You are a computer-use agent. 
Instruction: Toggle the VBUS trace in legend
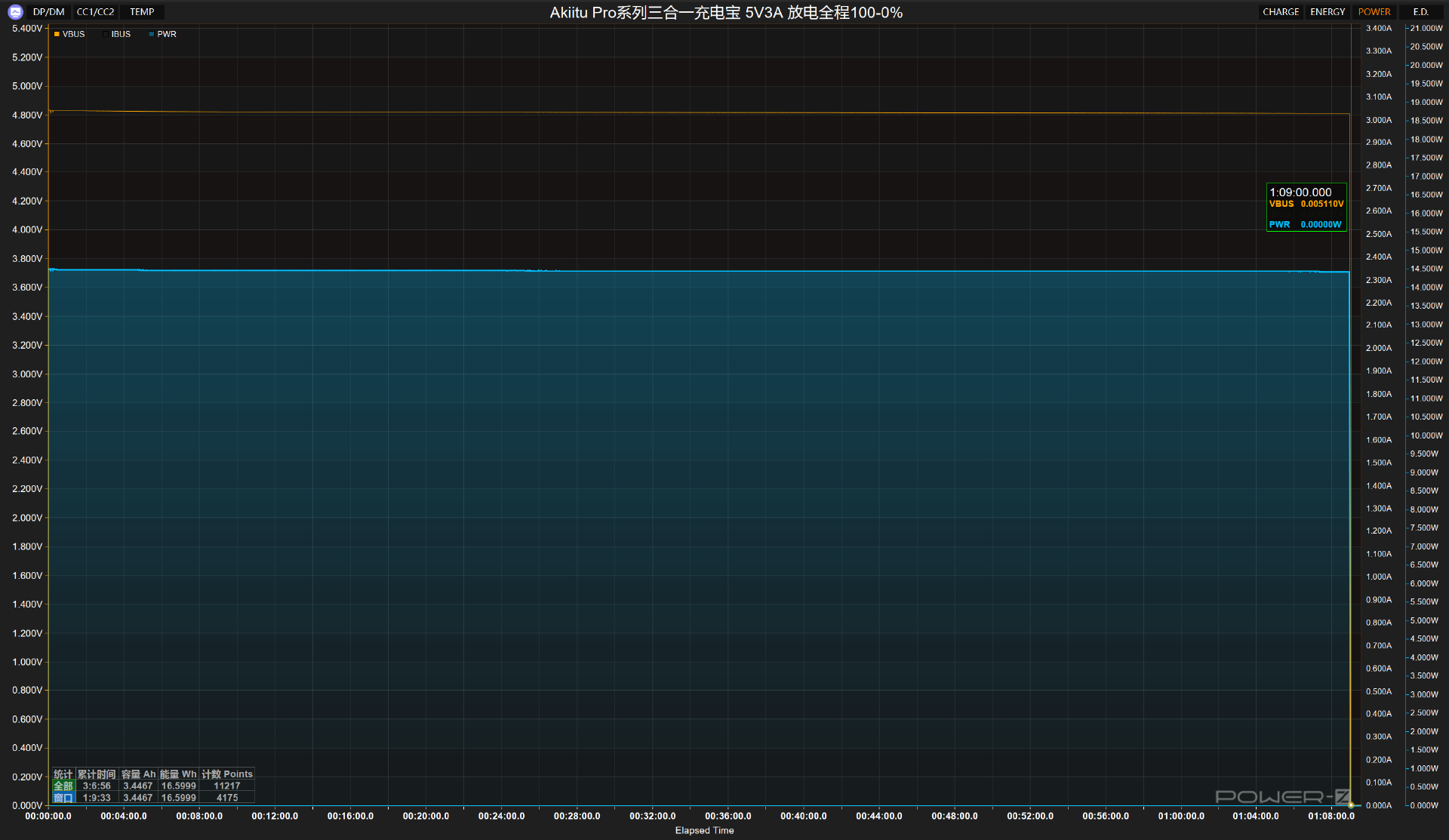pos(69,34)
